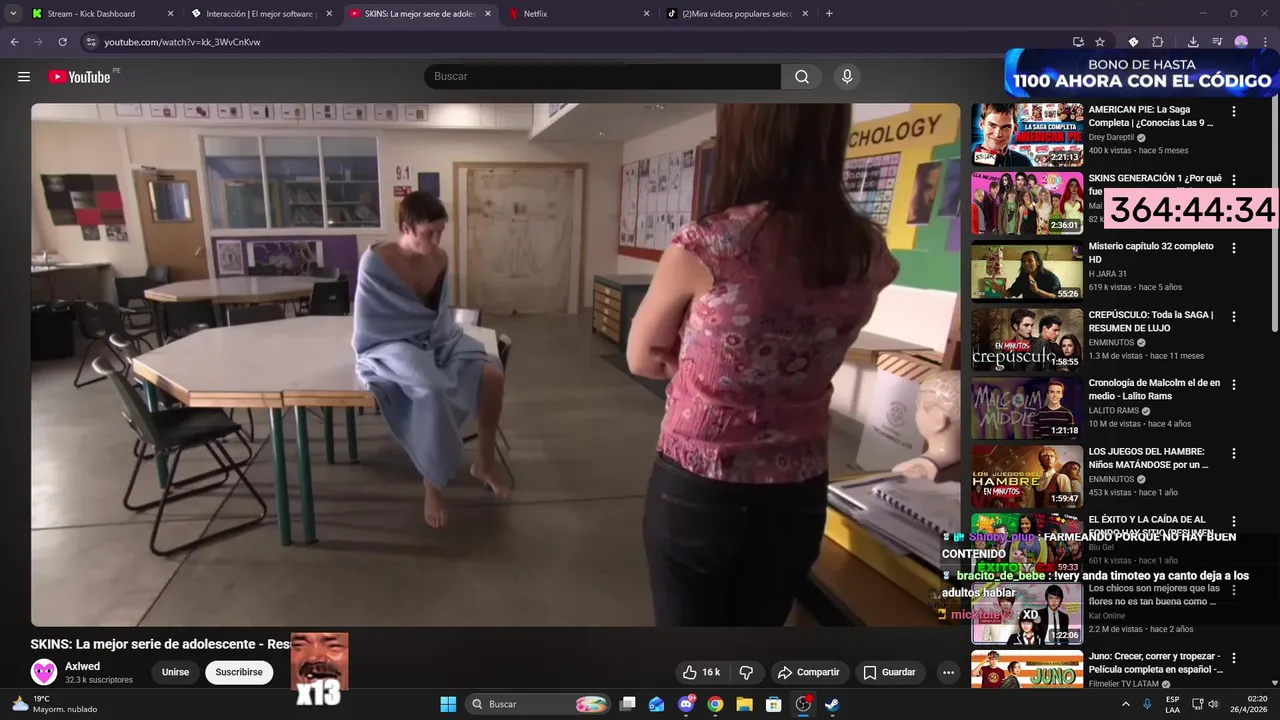Screen dimensions: 1280x720
Task: Open File Explorer from the taskbar
Action: click(x=744, y=704)
